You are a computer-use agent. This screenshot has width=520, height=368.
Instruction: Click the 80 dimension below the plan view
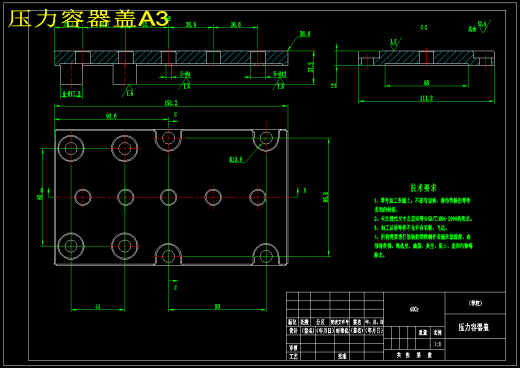(217, 306)
